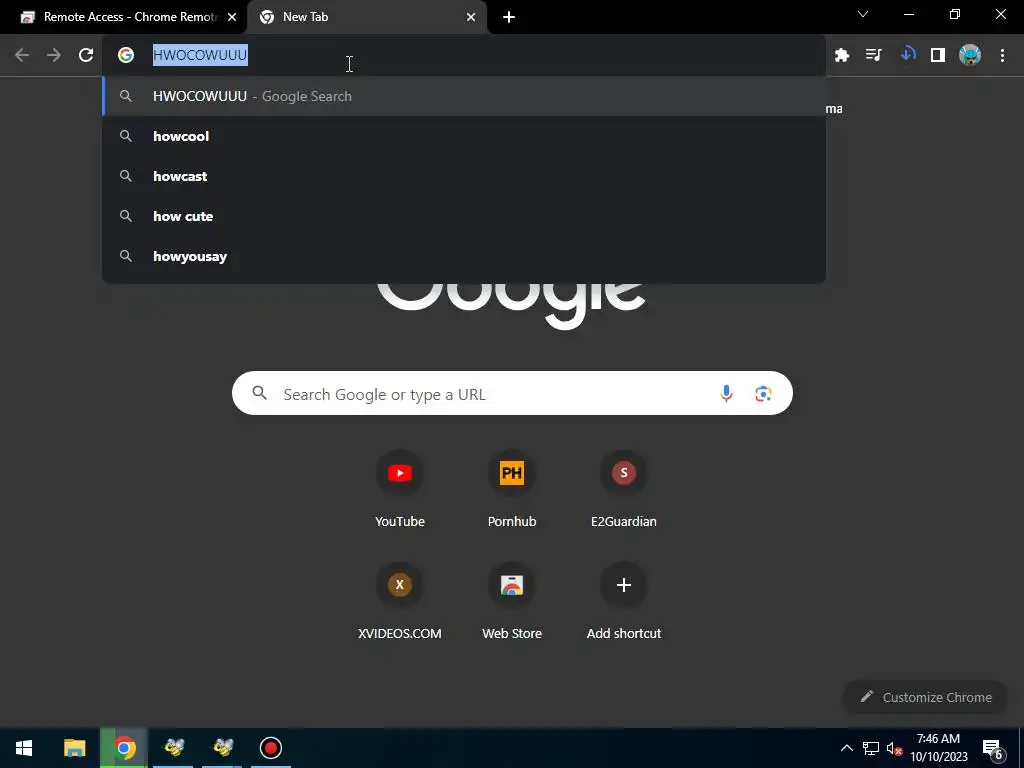Click the blue downloads toolbar icon
The width and height of the screenshot is (1024, 768).
(907, 55)
